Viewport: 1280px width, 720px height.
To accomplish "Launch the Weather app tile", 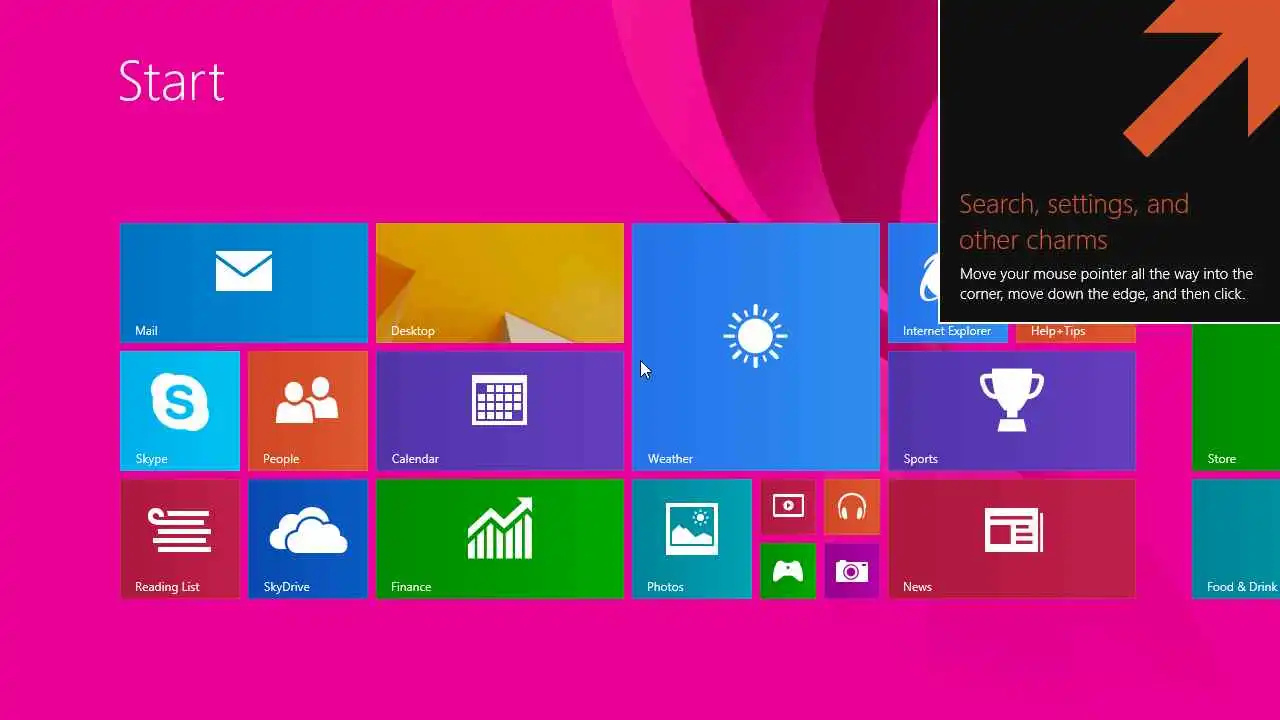I will 756,347.
